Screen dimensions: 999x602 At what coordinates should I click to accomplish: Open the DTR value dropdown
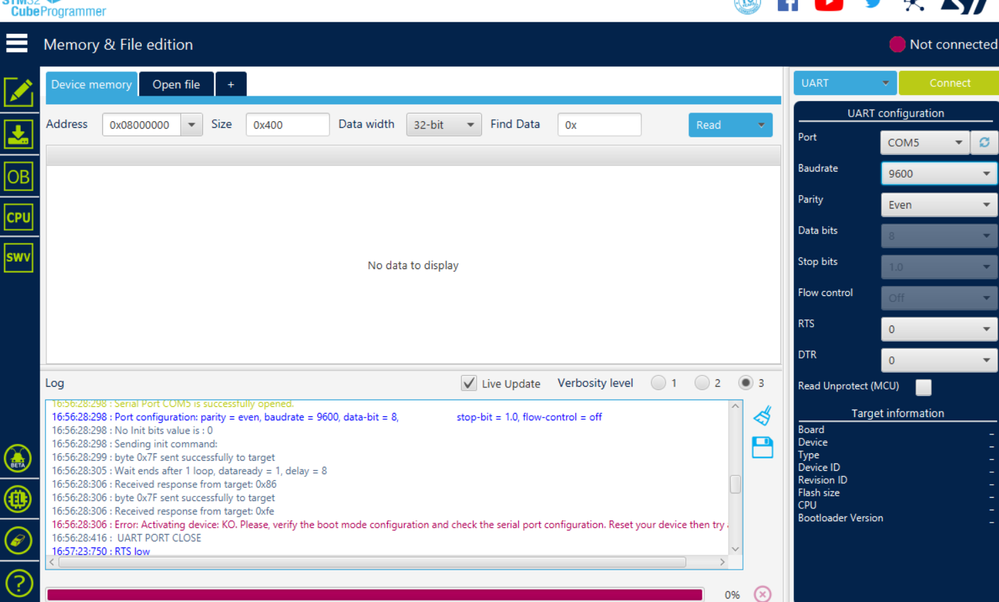[x=939, y=360]
